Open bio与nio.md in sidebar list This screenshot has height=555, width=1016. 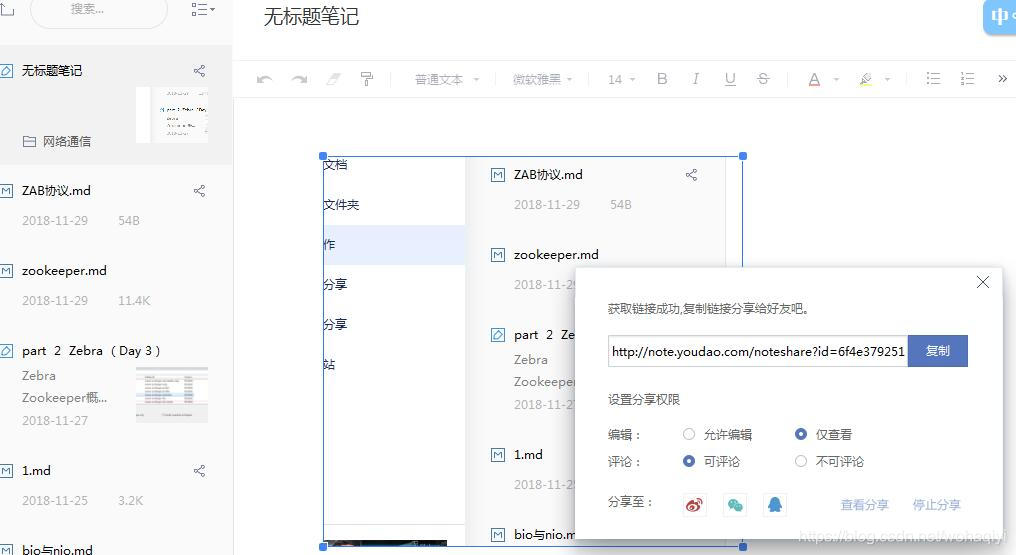tap(57, 549)
